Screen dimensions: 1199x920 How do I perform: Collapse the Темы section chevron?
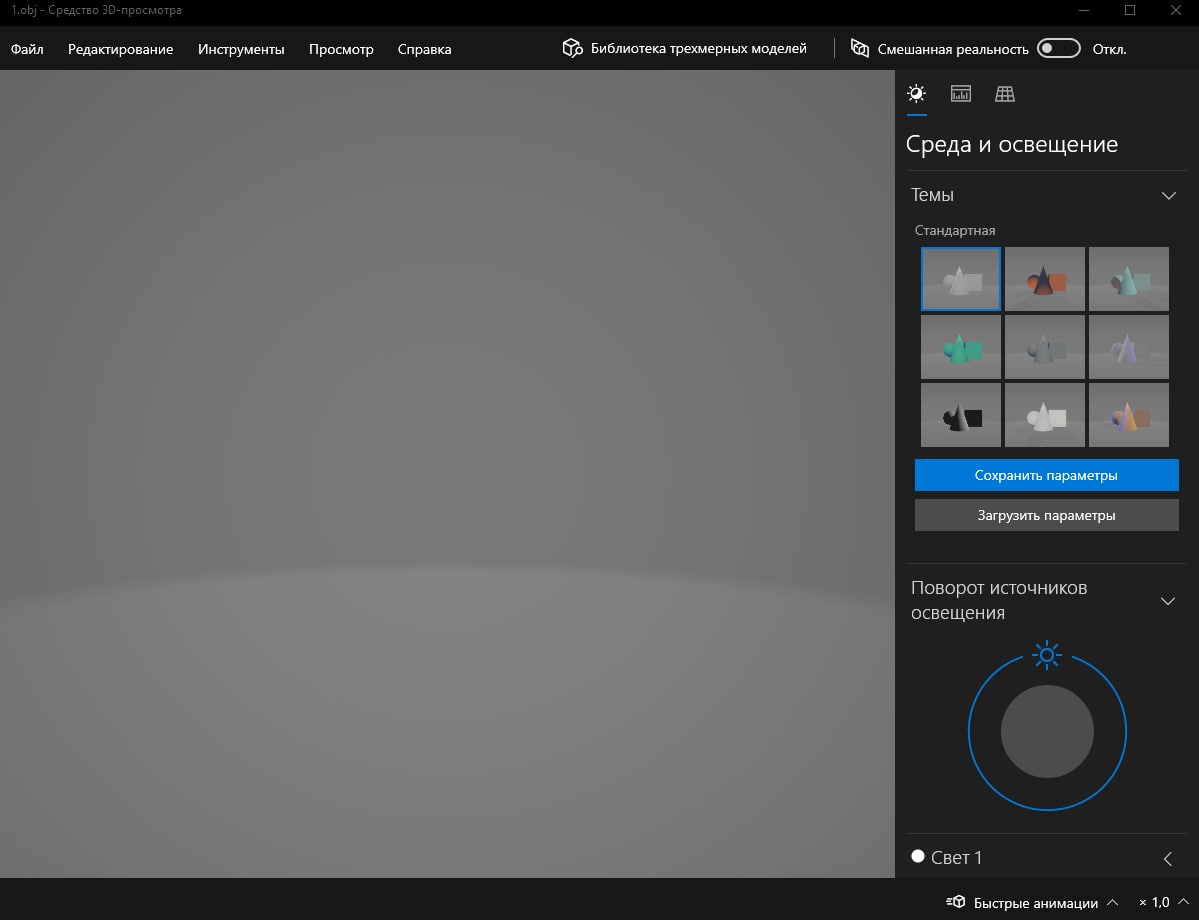click(x=1168, y=196)
